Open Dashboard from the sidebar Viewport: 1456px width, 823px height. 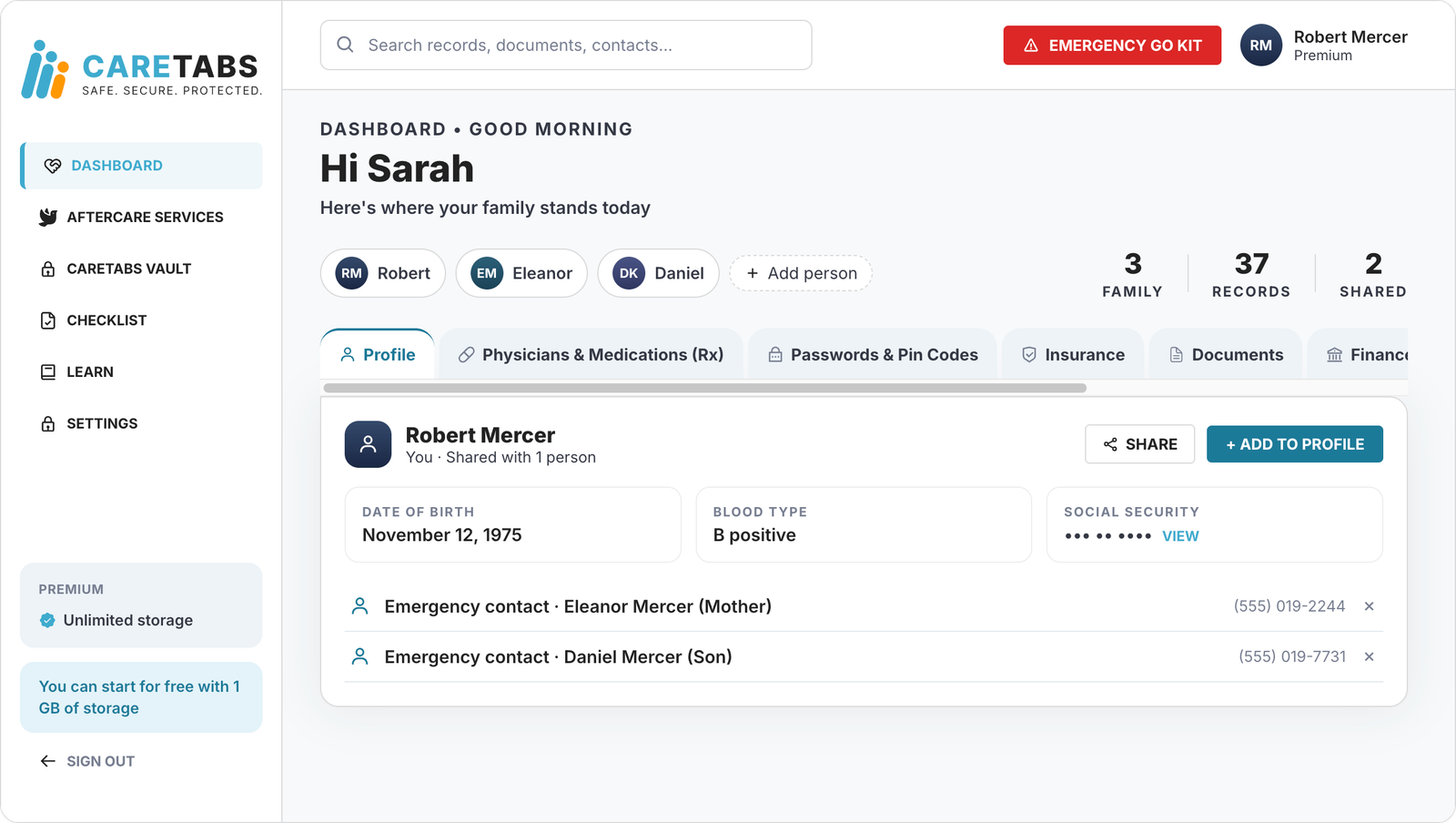pyautogui.click(x=142, y=166)
